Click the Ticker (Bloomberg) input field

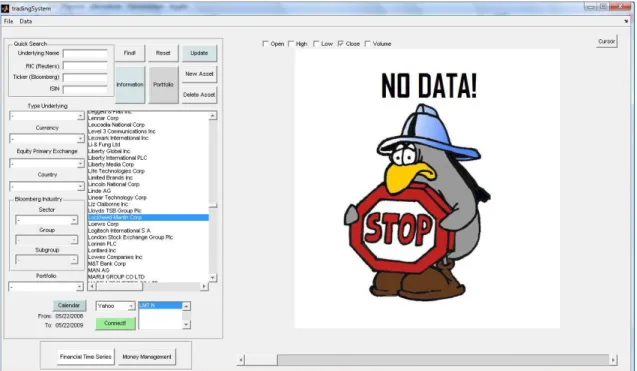pyautogui.click(x=85, y=78)
